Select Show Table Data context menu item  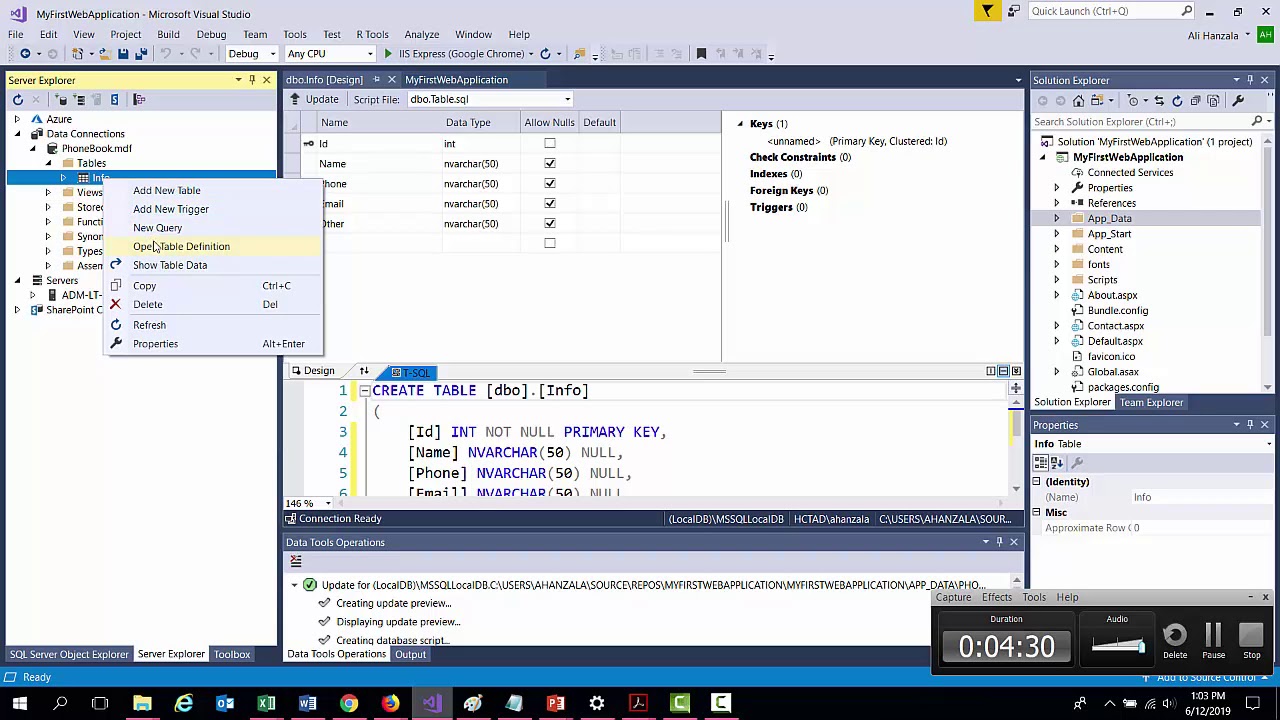click(x=213, y=266)
